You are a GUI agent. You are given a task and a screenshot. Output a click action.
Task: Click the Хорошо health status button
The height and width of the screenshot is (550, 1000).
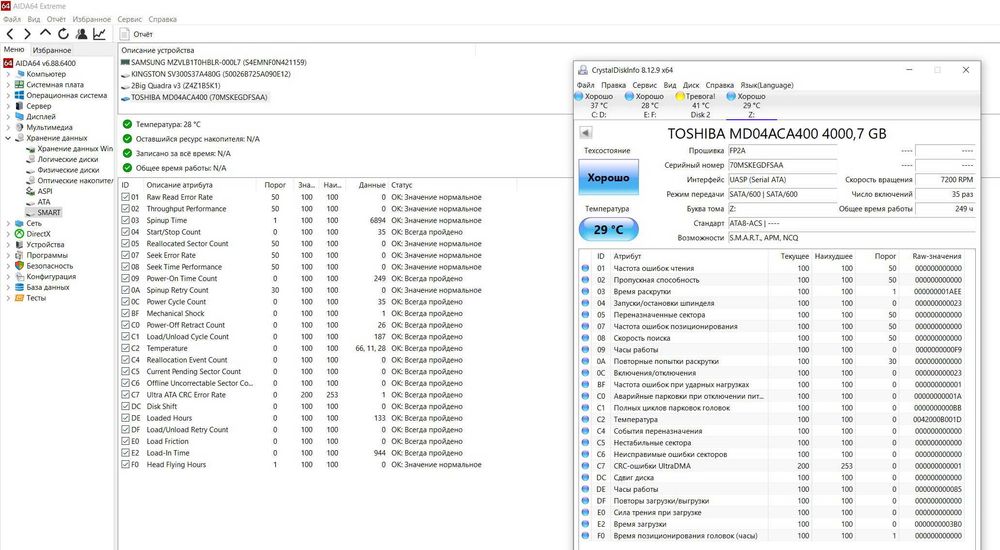tap(608, 177)
